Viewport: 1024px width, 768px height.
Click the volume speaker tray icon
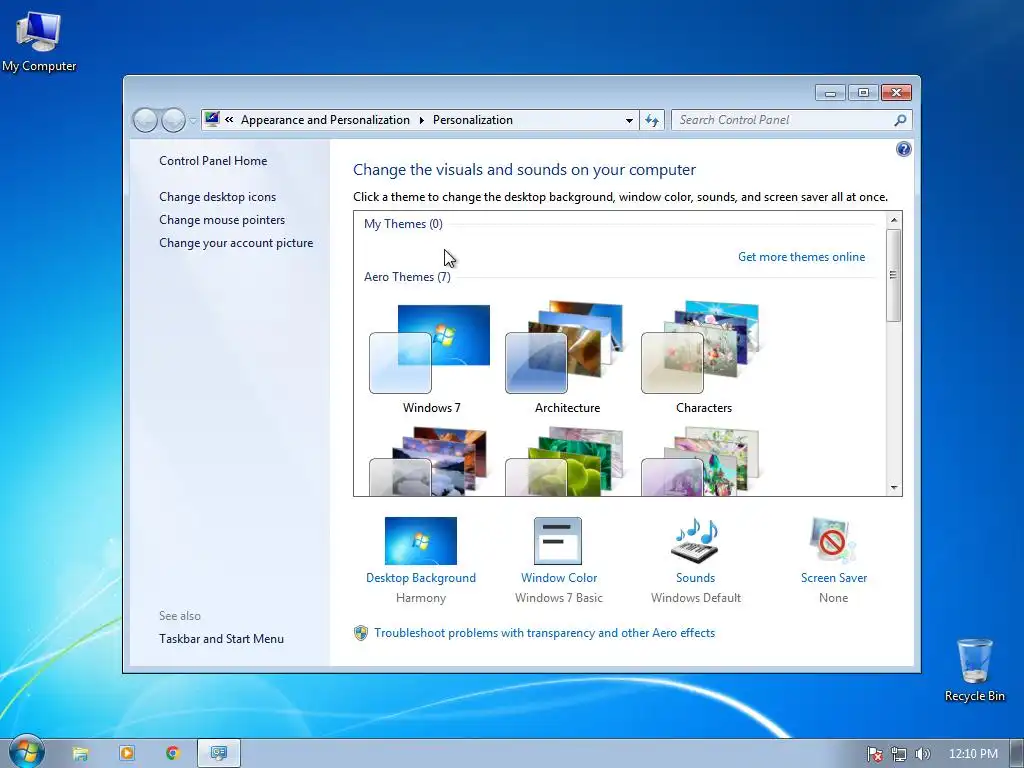(922, 754)
